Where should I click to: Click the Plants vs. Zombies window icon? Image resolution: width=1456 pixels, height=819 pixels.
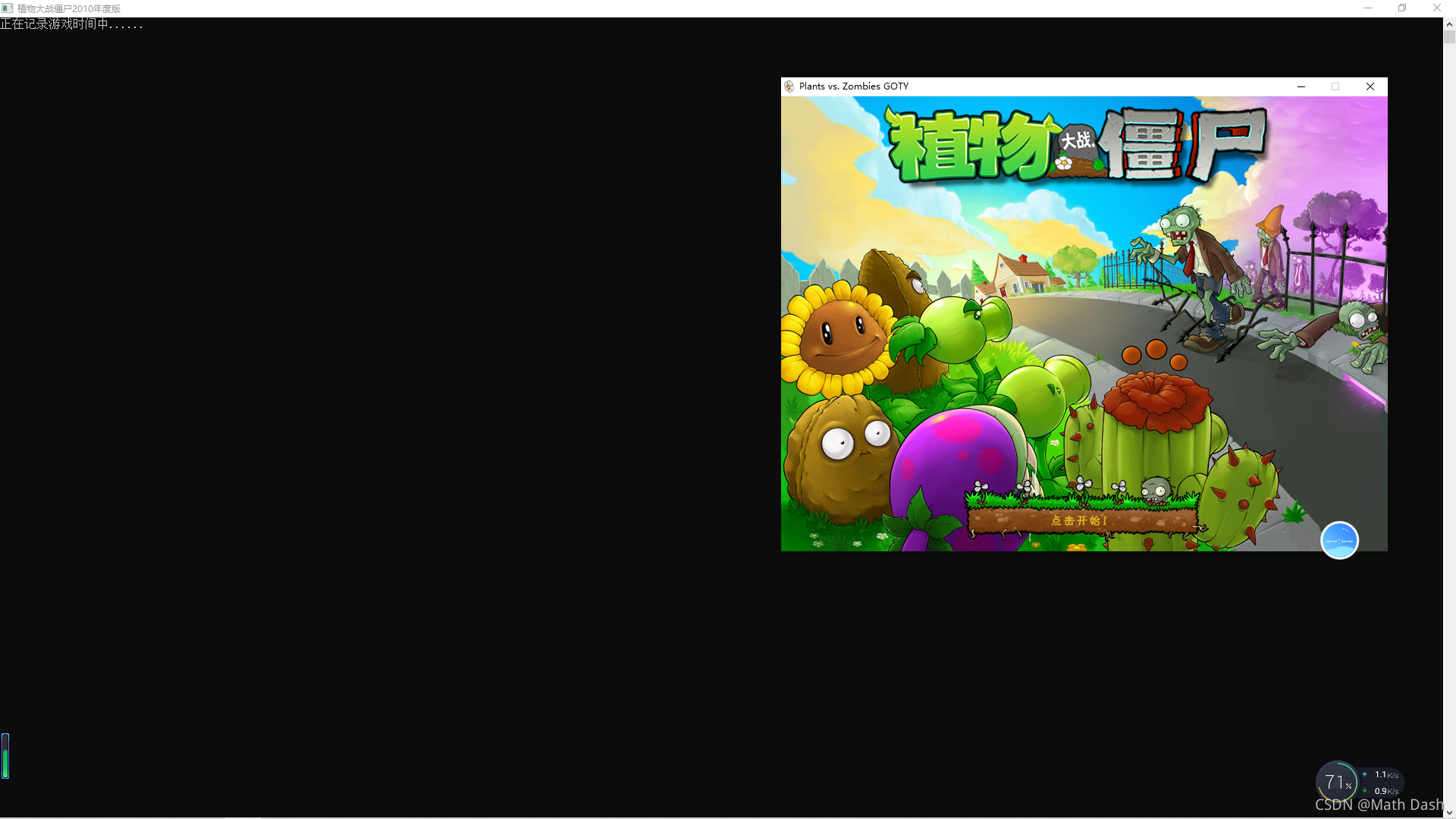point(789,86)
